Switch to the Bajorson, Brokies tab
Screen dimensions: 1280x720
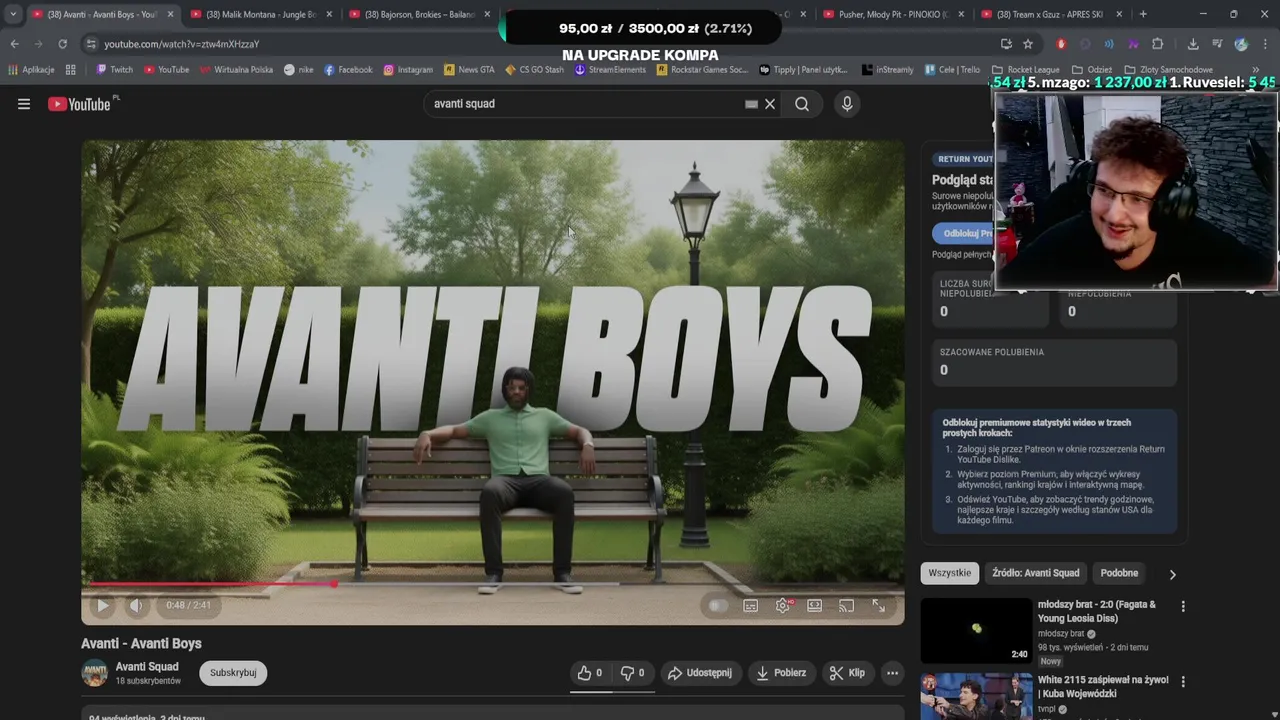pos(419,14)
